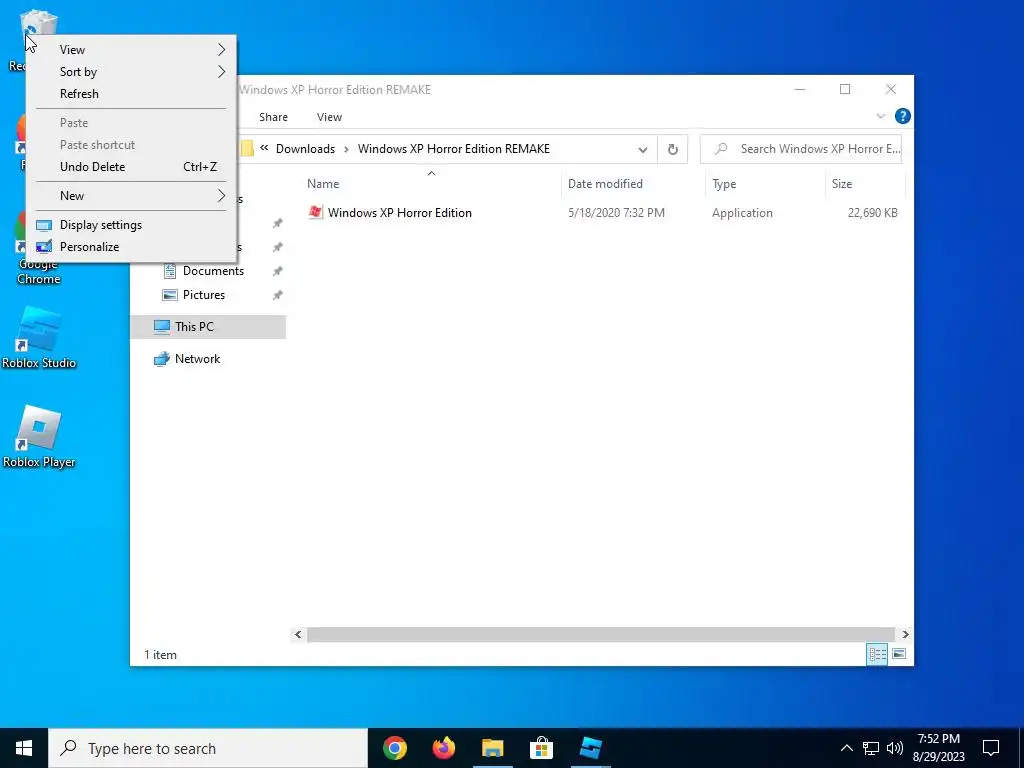Select the Roblox Player desktop shortcut
Viewport: 1024px width, 768px height.
(39, 436)
